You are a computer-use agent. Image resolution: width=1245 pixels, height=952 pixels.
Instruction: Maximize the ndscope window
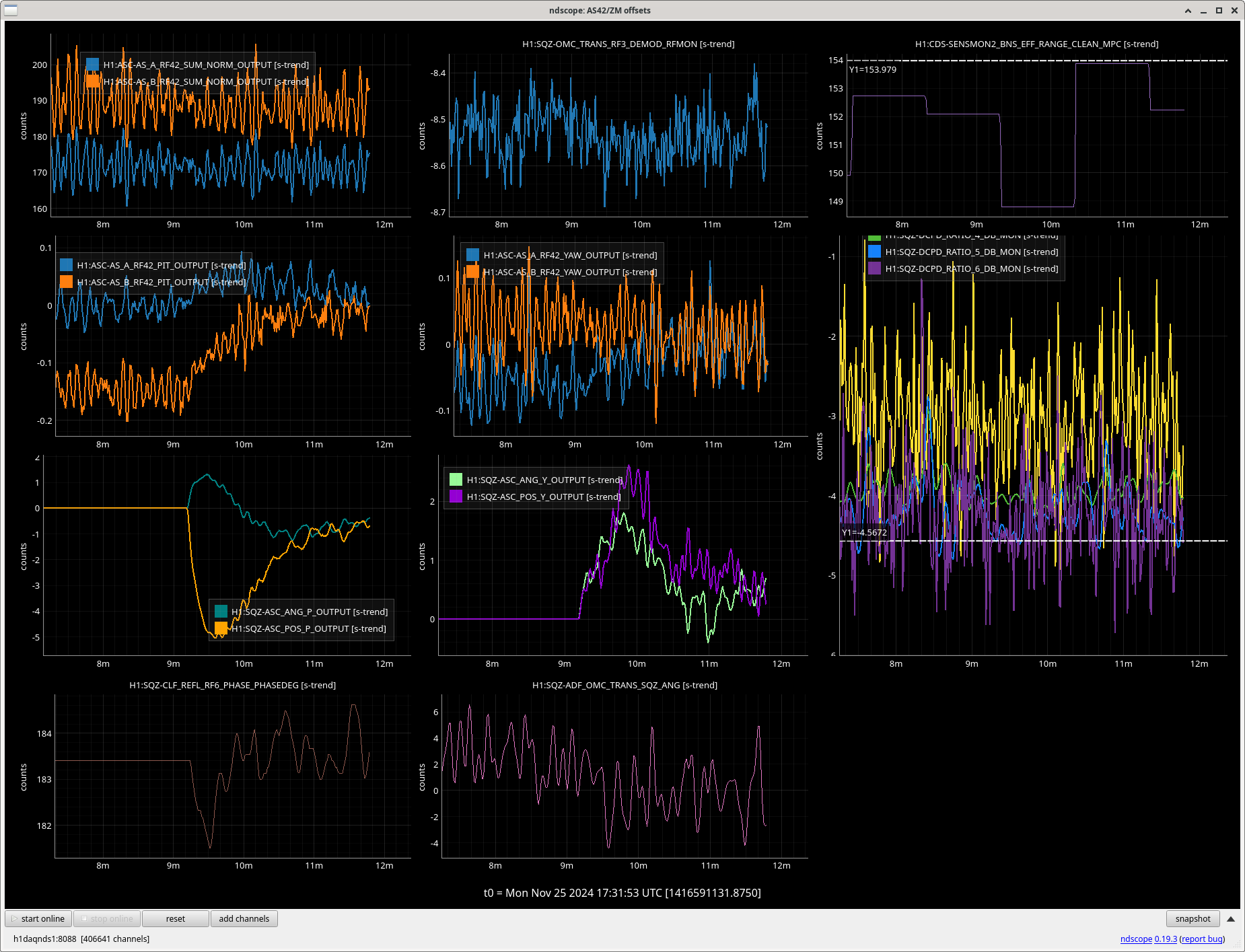coord(1219,10)
